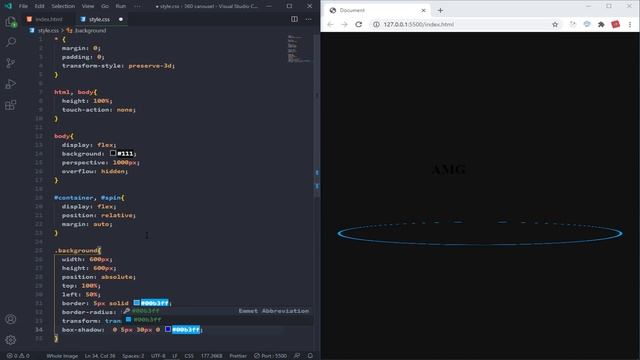Click the Split Editor Right icon
Screen dimensions: 640x360
point(294,19)
